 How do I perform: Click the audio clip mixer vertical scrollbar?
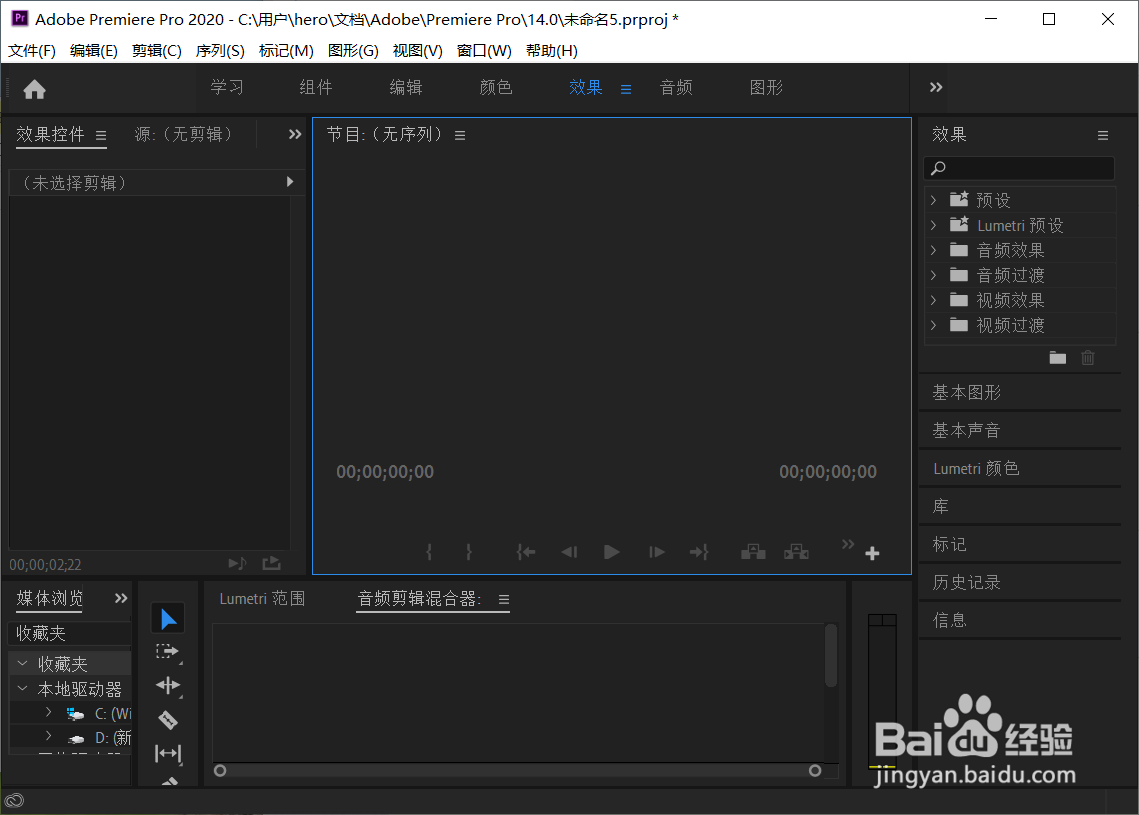(x=831, y=655)
